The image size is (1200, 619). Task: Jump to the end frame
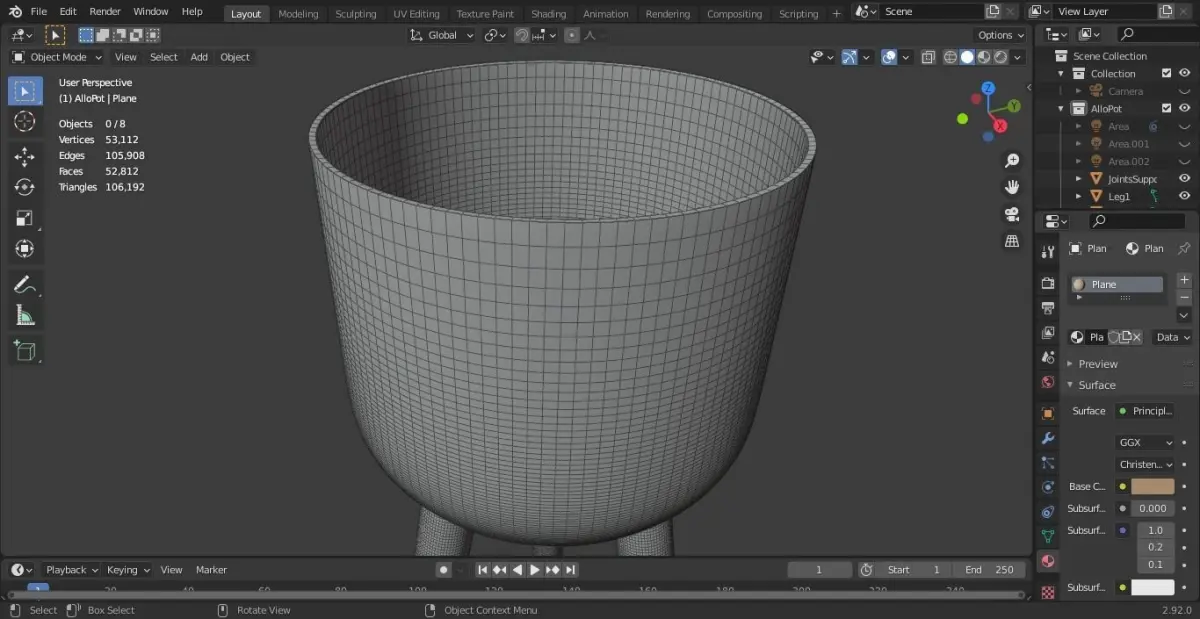coord(570,570)
